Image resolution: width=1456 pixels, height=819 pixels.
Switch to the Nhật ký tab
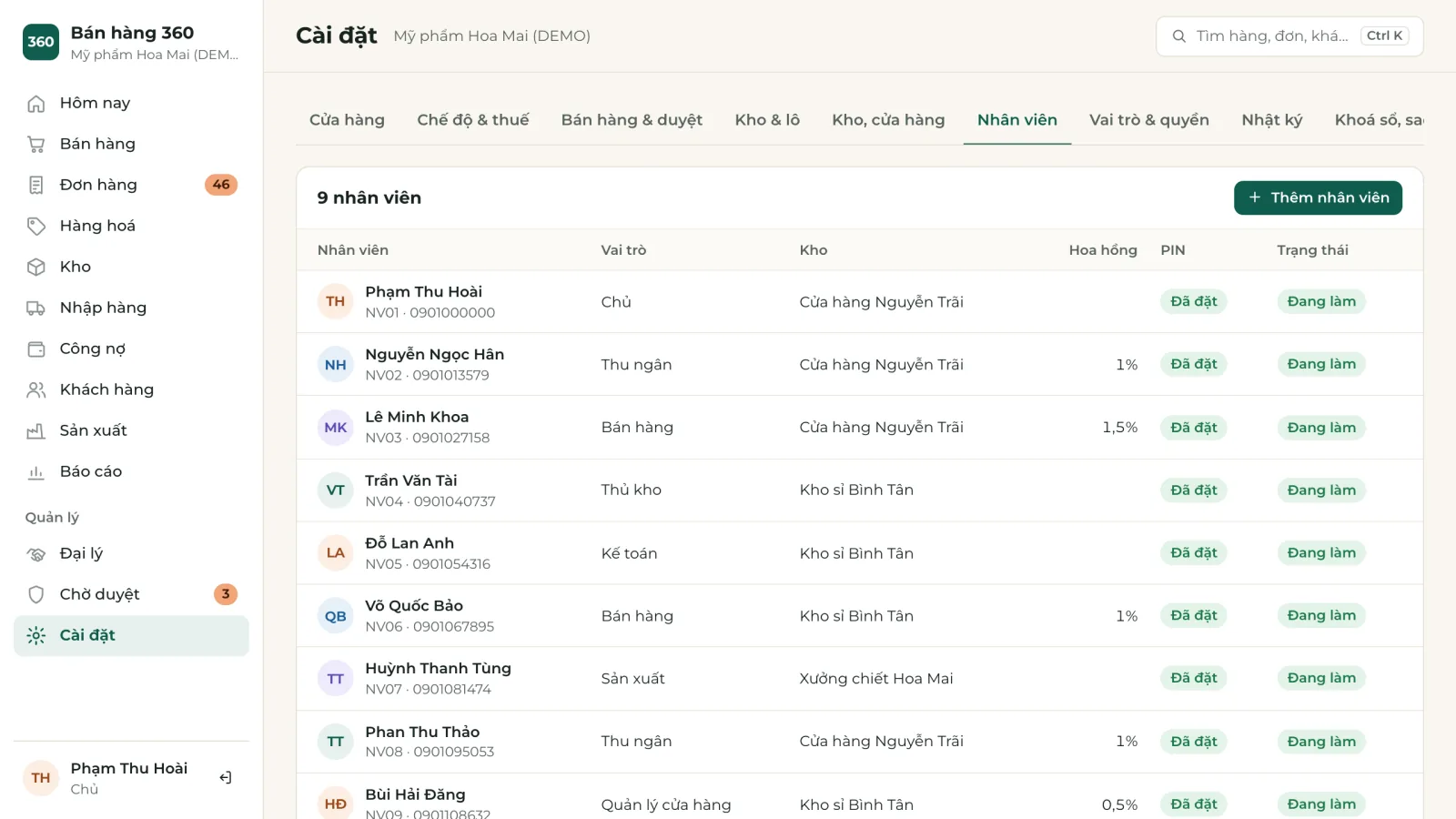tap(1272, 120)
